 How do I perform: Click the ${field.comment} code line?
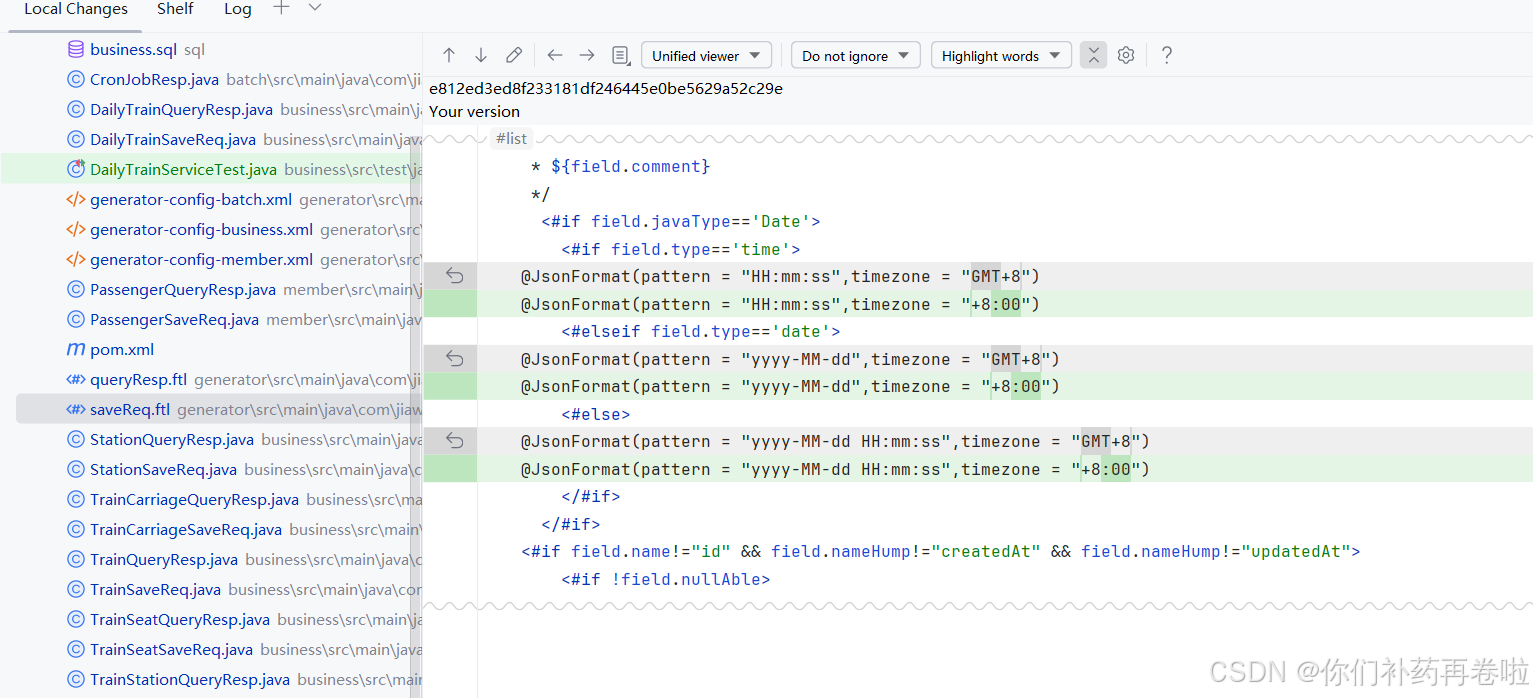click(x=620, y=166)
